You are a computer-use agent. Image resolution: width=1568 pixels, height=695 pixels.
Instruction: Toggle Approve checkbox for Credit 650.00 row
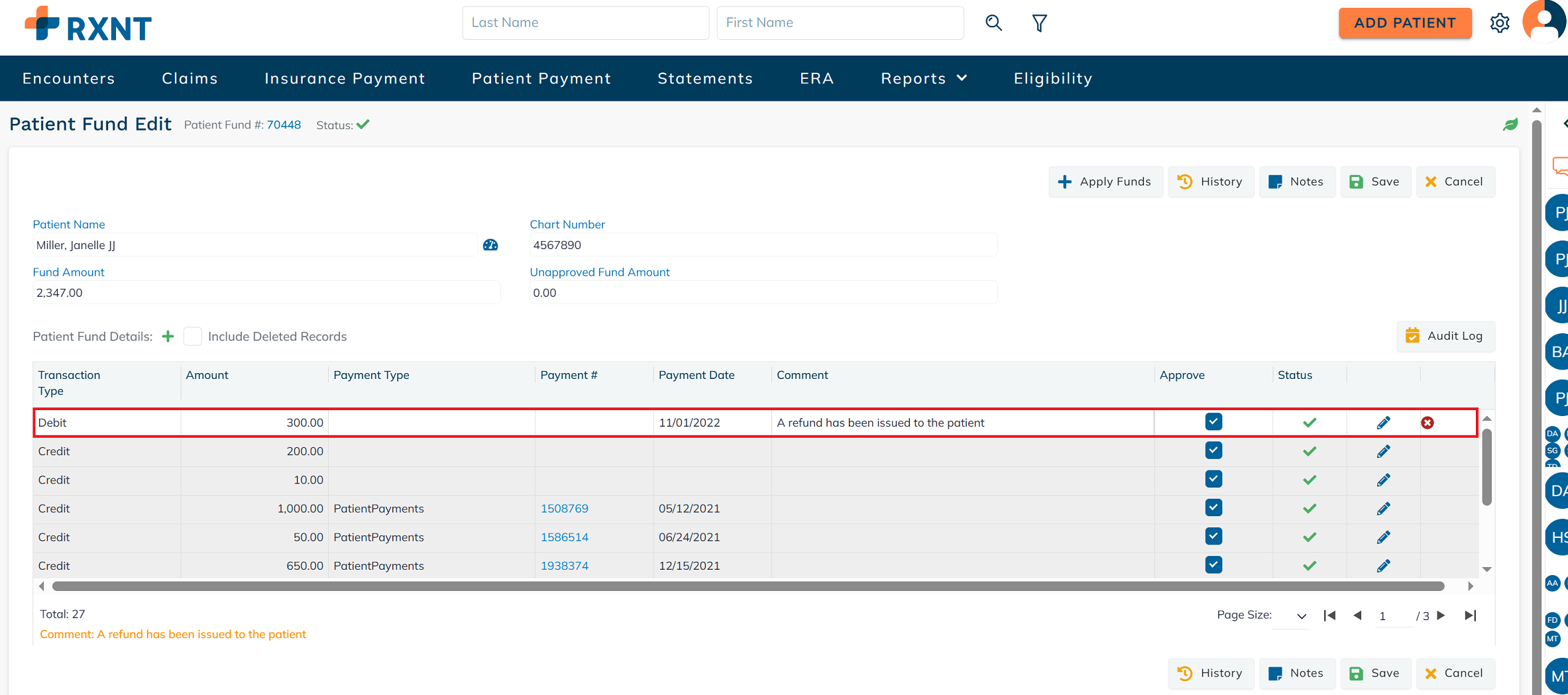click(1213, 565)
